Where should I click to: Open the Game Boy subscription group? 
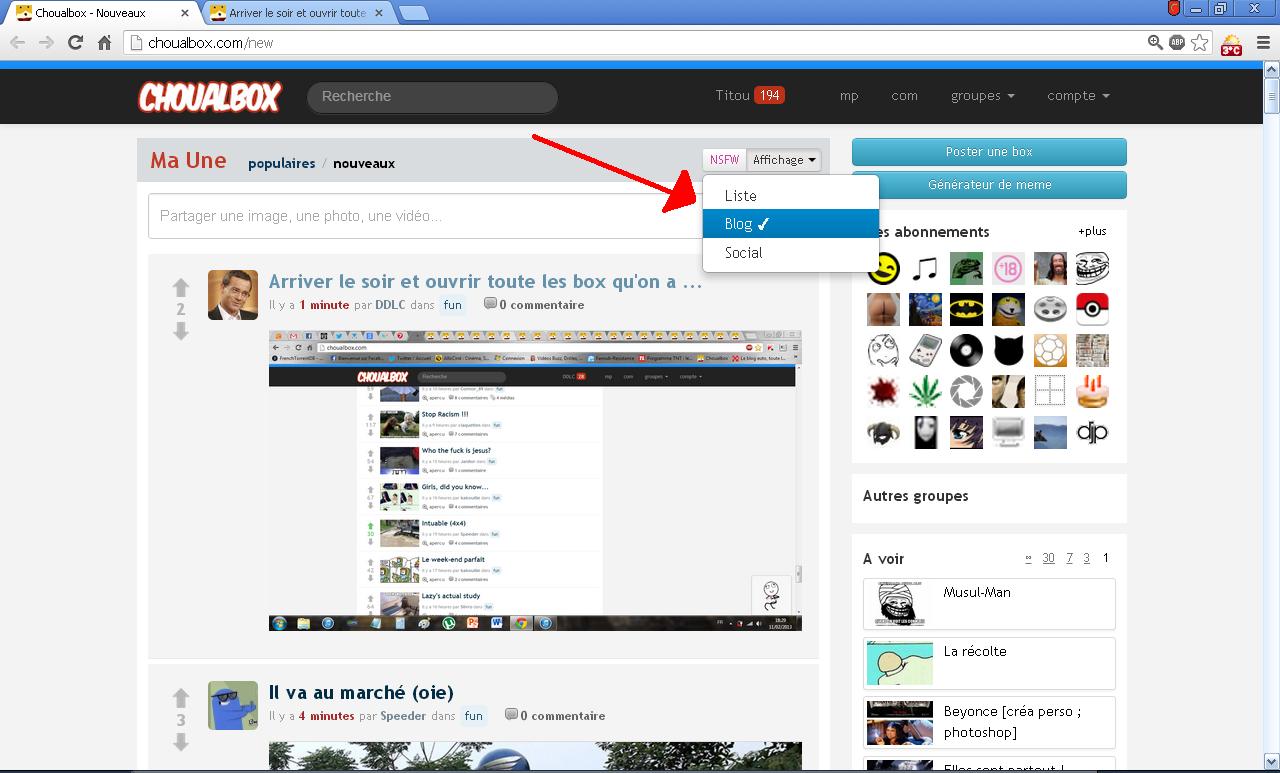point(925,350)
